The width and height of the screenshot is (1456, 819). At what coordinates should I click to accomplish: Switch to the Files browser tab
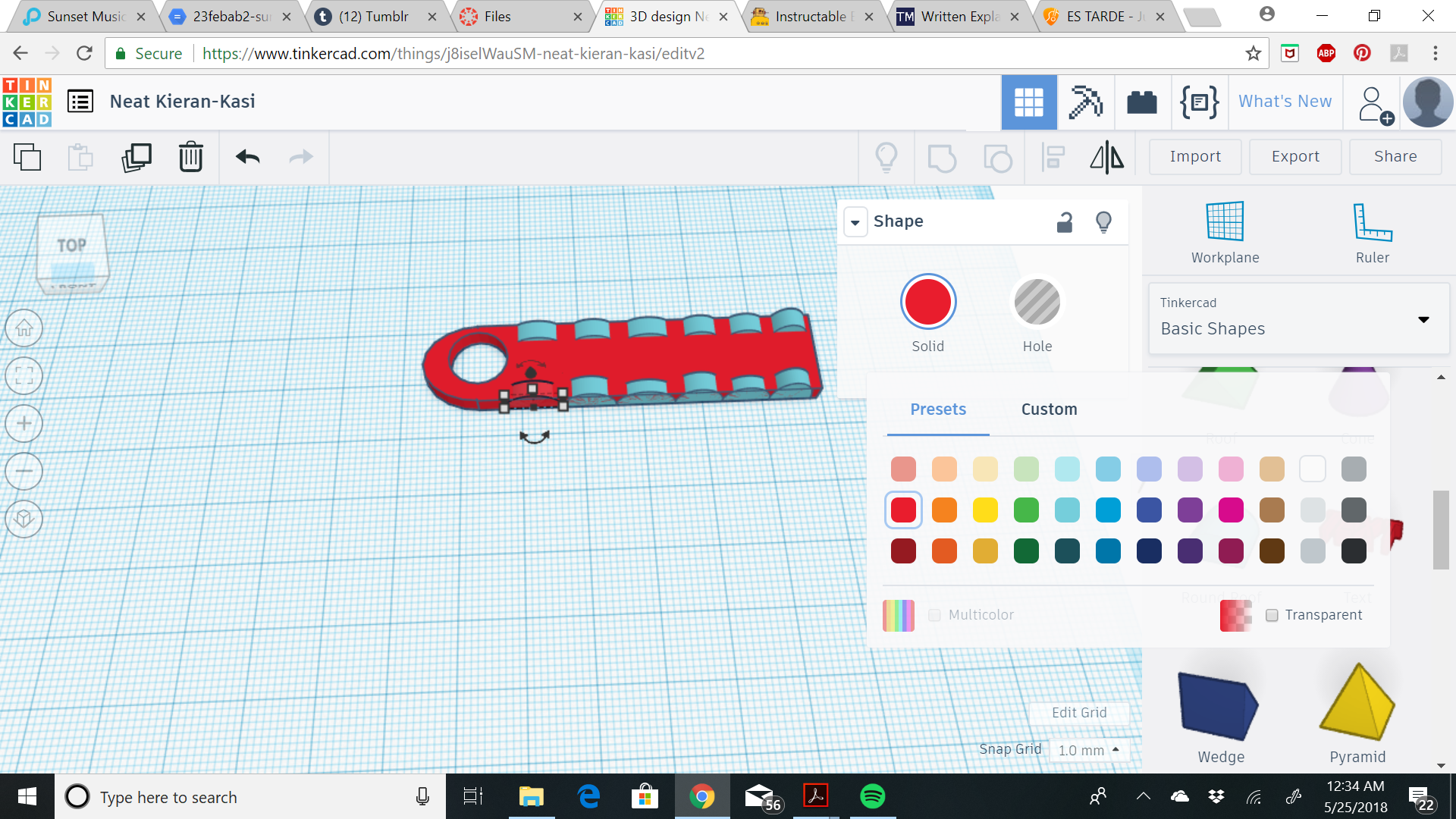pyautogui.click(x=522, y=16)
